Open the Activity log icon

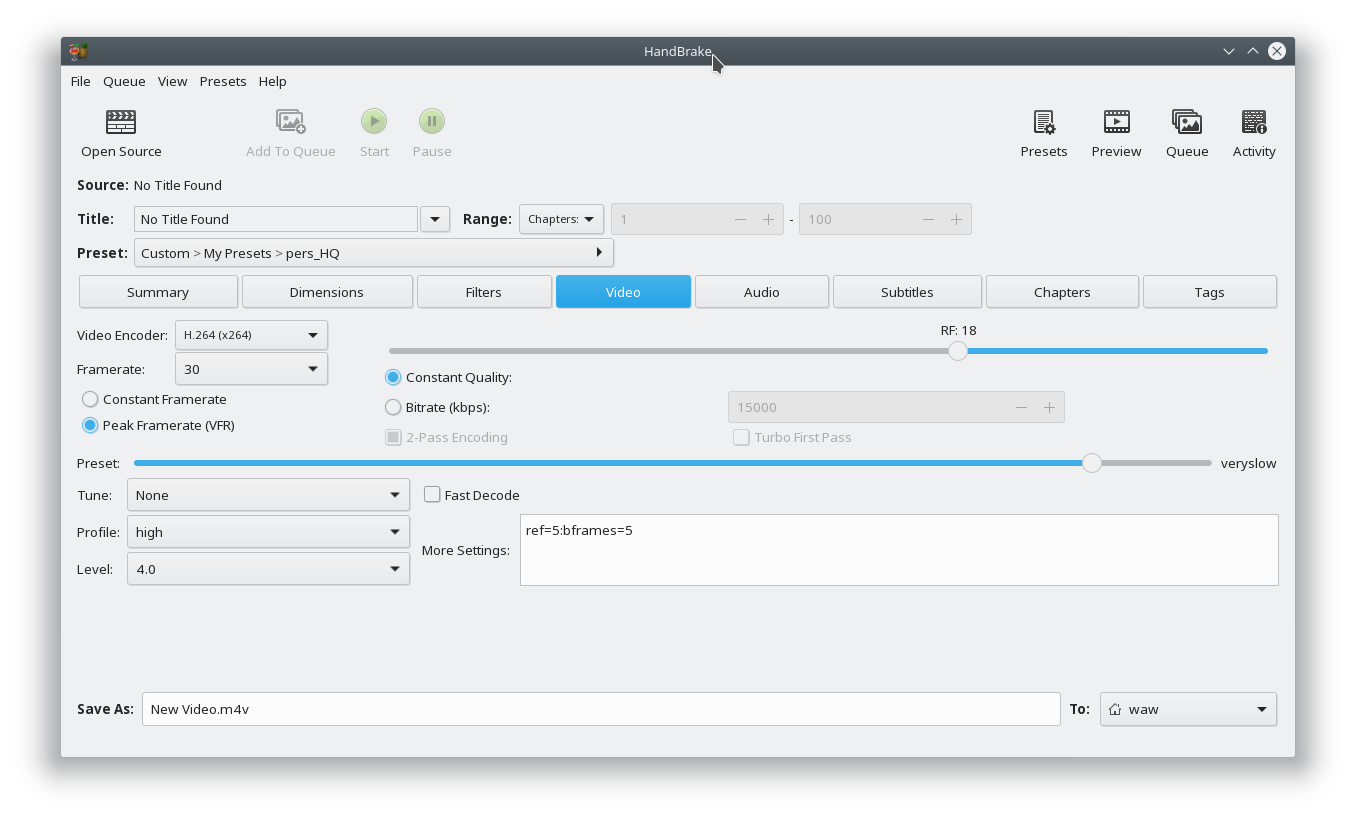click(1254, 122)
